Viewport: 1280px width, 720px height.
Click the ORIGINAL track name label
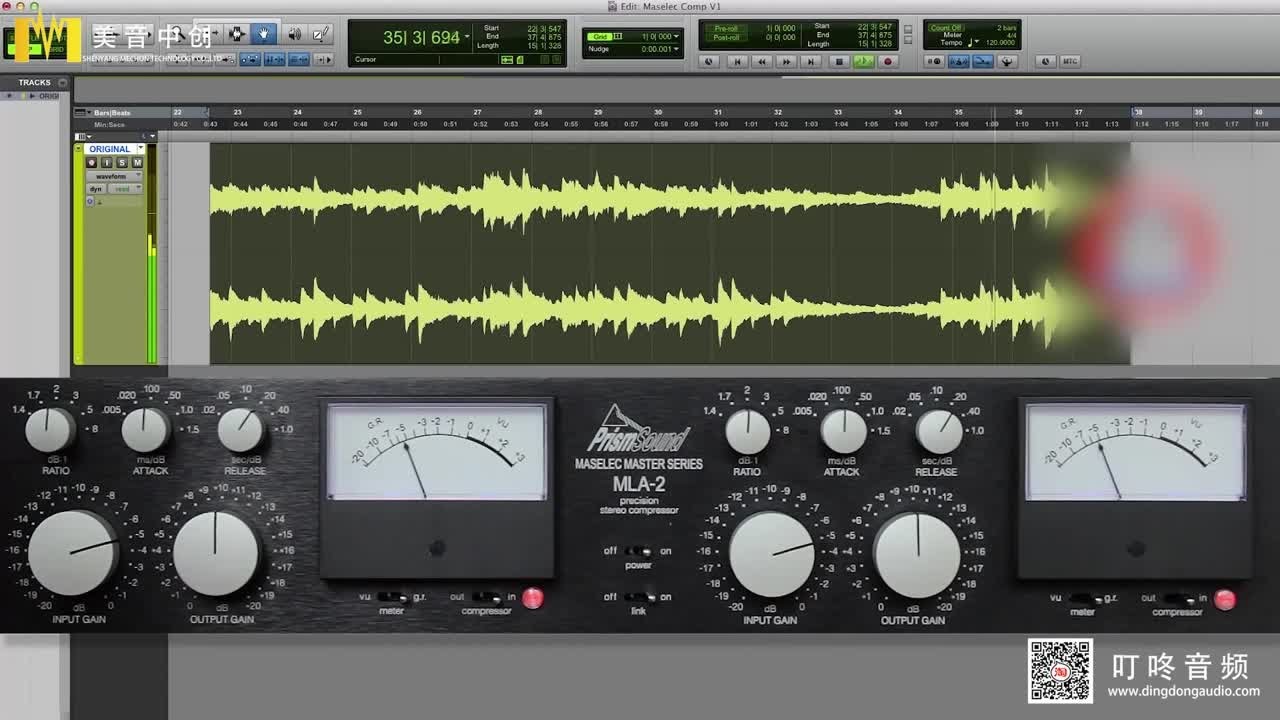point(109,149)
